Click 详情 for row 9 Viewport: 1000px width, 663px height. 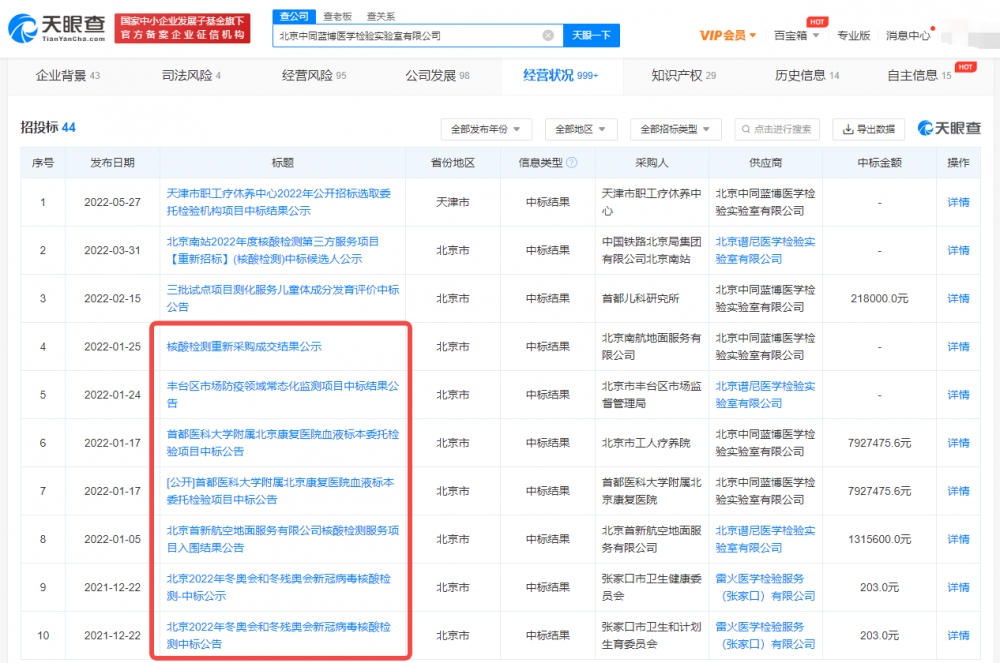coord(958,587)
